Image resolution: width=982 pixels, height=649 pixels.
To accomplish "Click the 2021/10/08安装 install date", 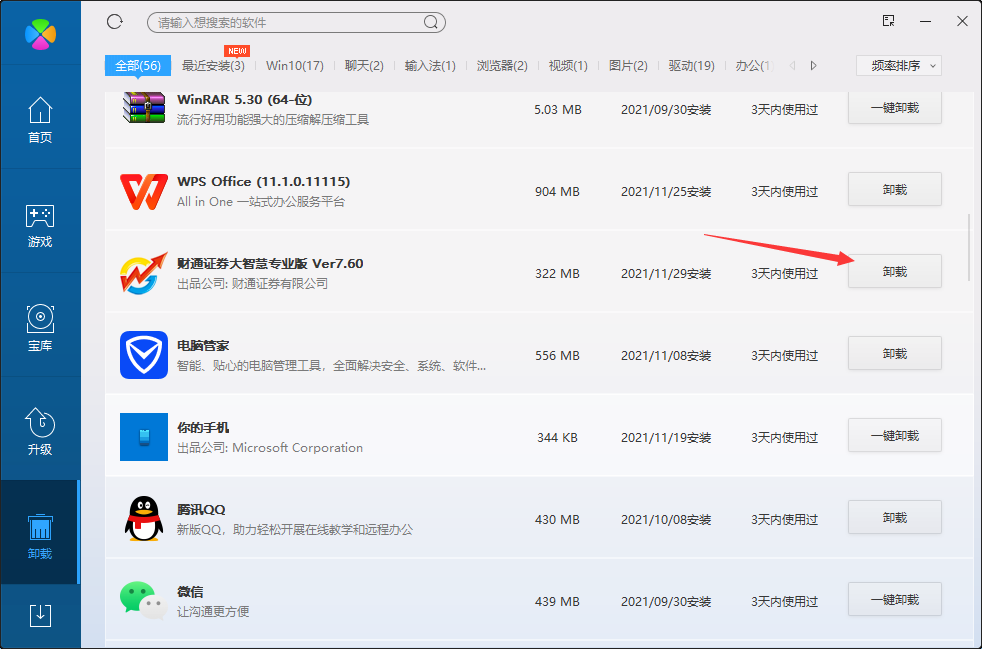I will click(666, 520).
